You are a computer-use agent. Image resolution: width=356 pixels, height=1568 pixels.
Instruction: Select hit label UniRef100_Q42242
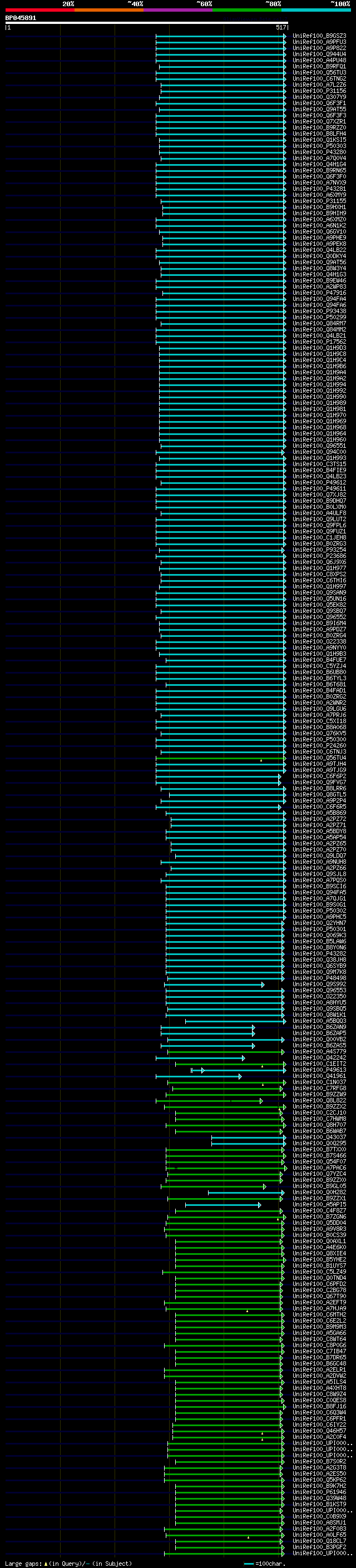coord(319,1058)
